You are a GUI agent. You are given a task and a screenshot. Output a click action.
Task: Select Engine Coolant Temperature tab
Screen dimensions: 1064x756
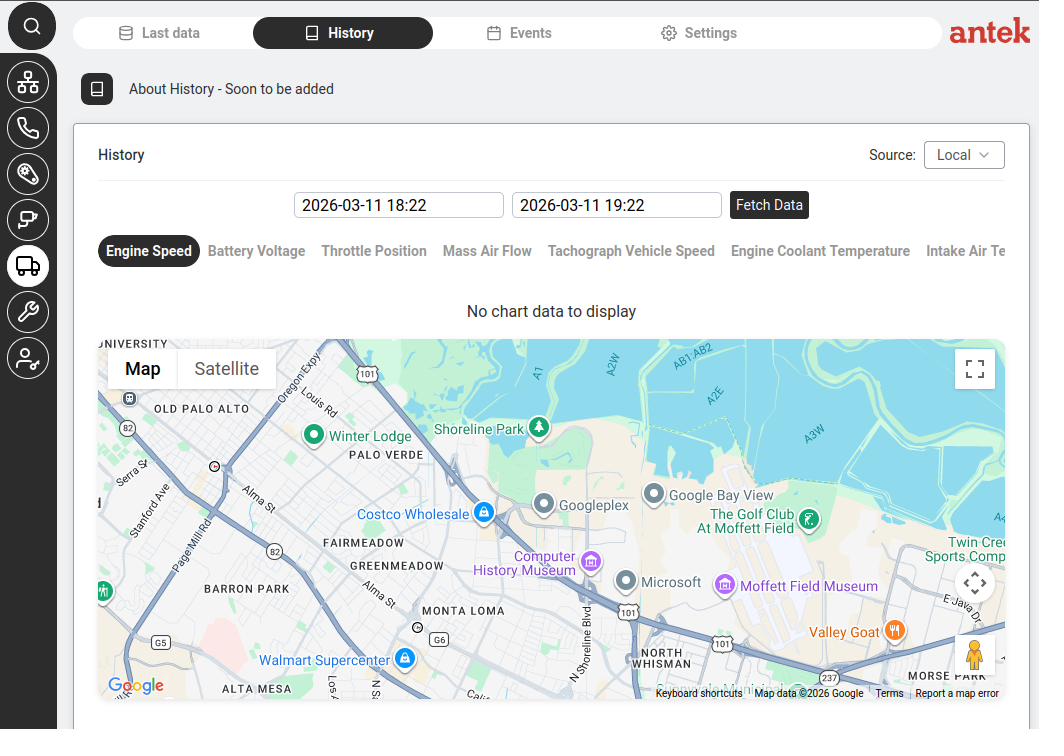click(820, 251)
